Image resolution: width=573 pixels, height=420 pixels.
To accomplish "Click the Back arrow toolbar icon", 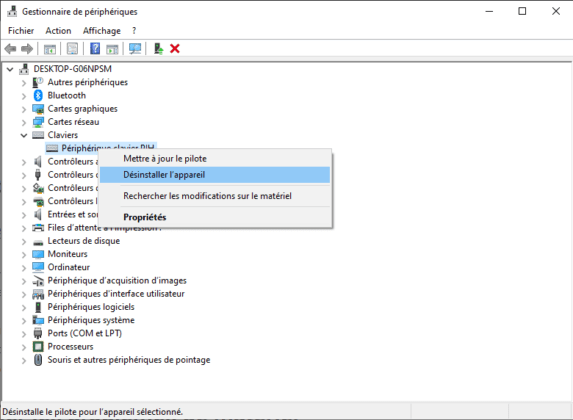I will click(x=10, y=49).
